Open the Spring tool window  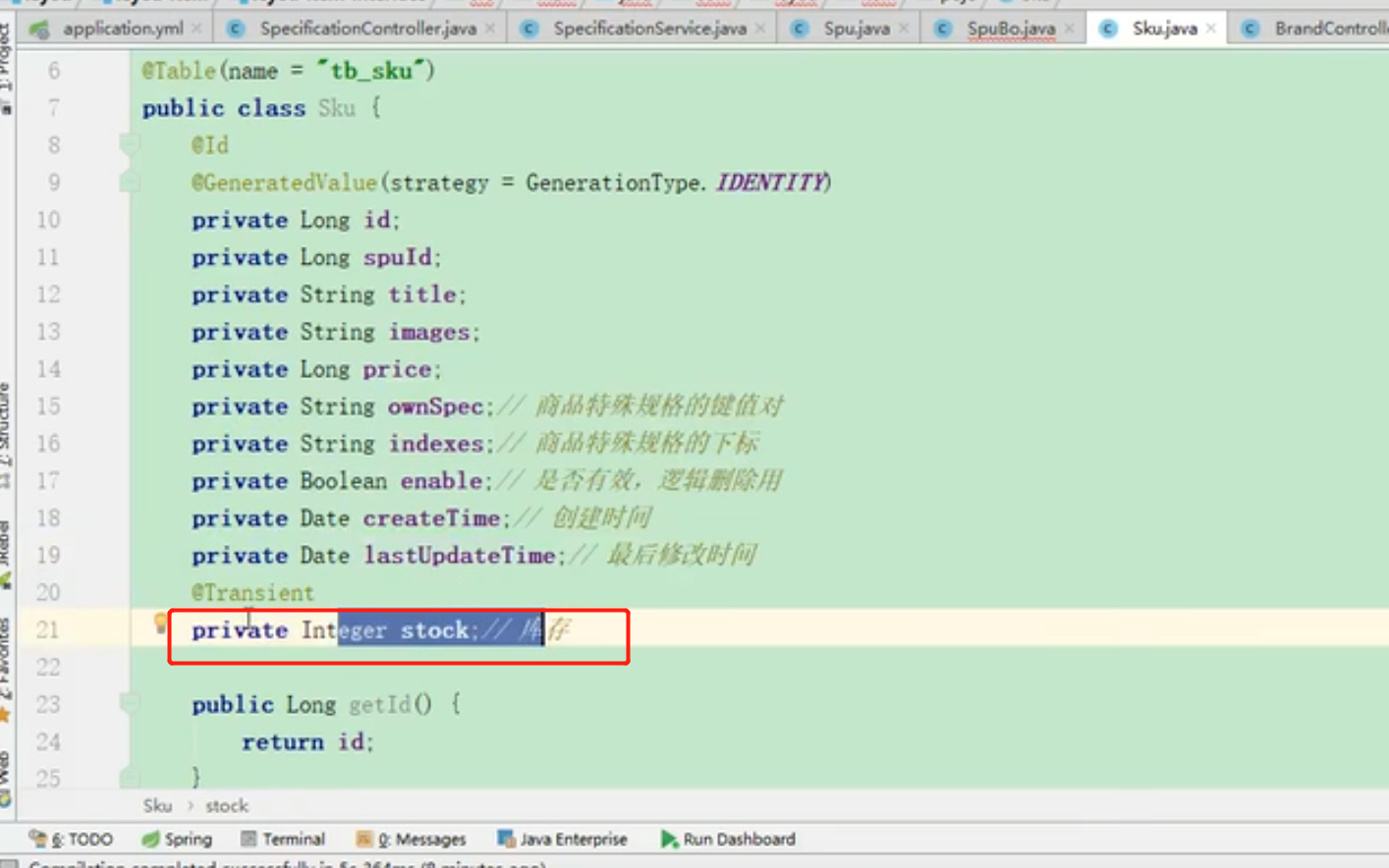coord(177,839)
